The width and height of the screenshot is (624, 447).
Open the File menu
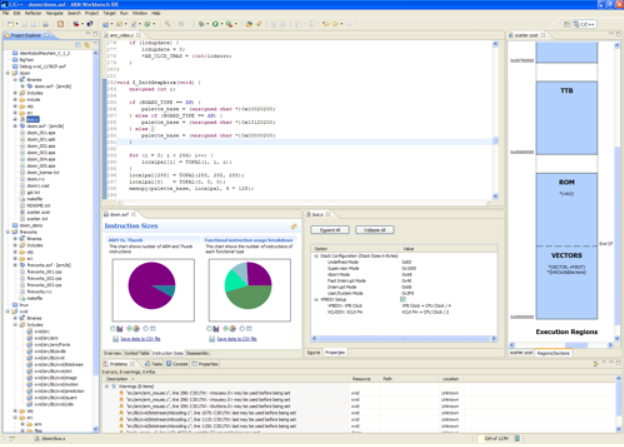click(6, 13)
